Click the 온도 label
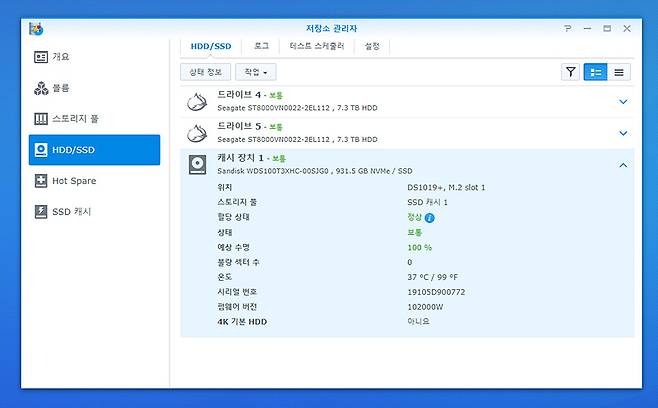The height and width of the screenshot is (408, 658). click(x=225, y=277)
